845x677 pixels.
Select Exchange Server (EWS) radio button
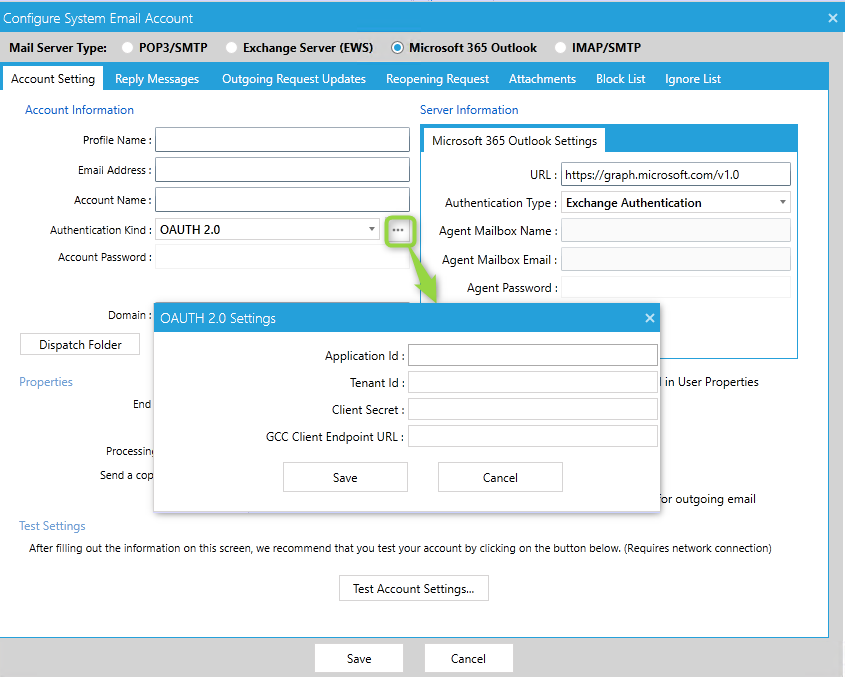pos(231,47)
